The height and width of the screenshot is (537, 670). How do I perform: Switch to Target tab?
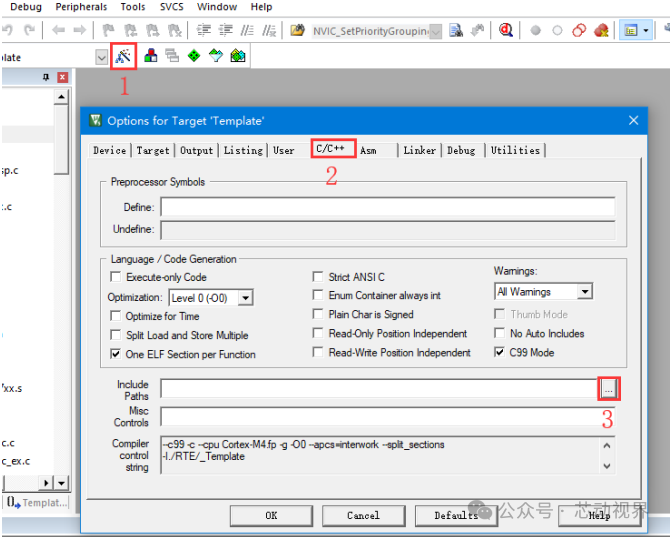(x=153, y=150)
